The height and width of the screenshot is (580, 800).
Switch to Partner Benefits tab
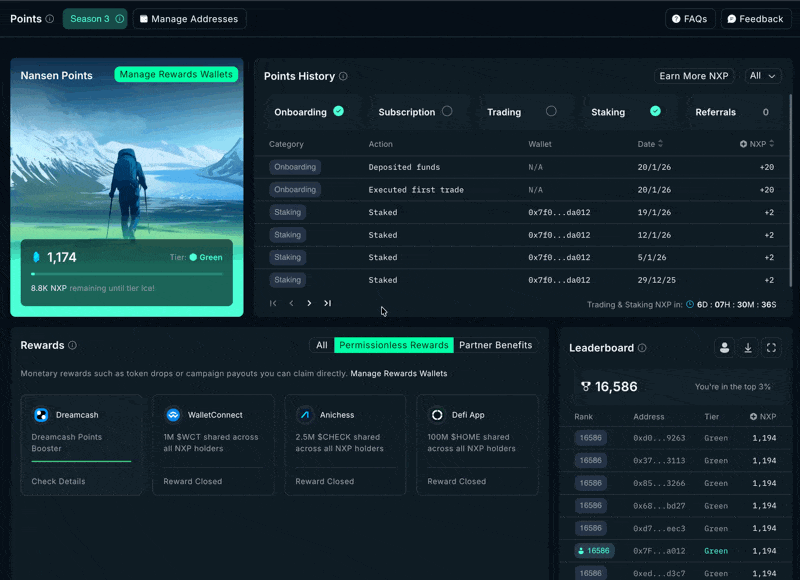pos(496,345)
